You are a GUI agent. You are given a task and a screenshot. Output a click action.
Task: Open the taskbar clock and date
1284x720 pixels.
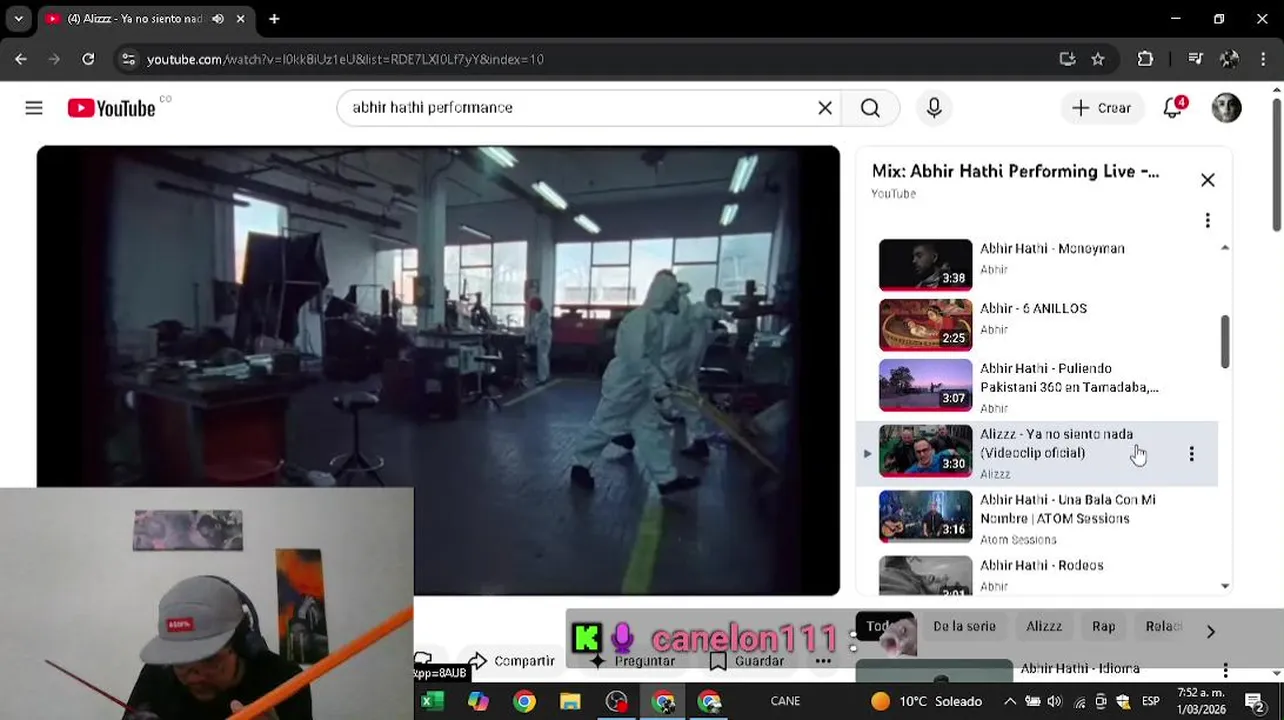click(1201, 701)
